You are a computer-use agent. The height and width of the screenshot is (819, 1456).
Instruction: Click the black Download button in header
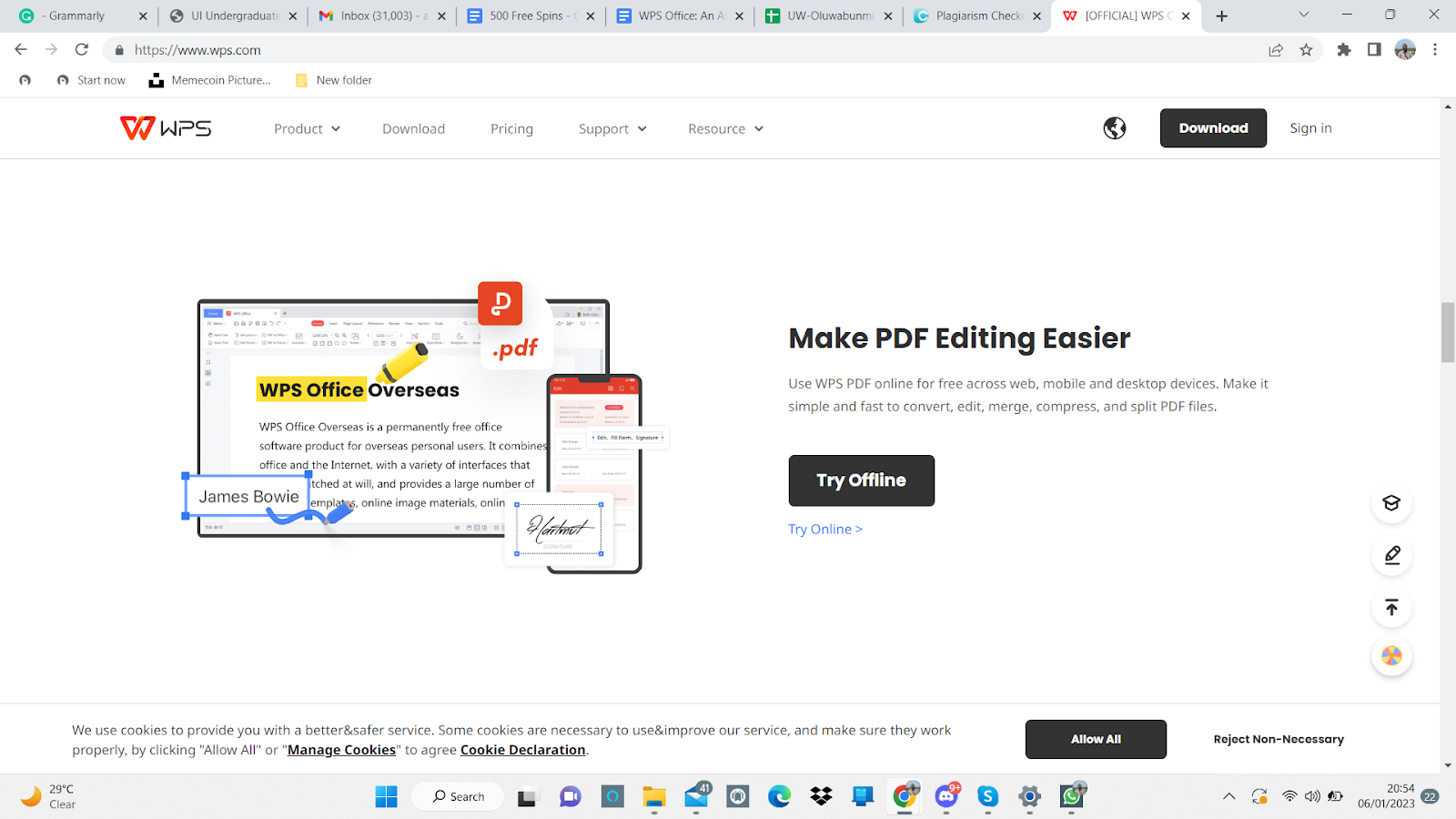pyautogui.click(x=1213, y=128)
